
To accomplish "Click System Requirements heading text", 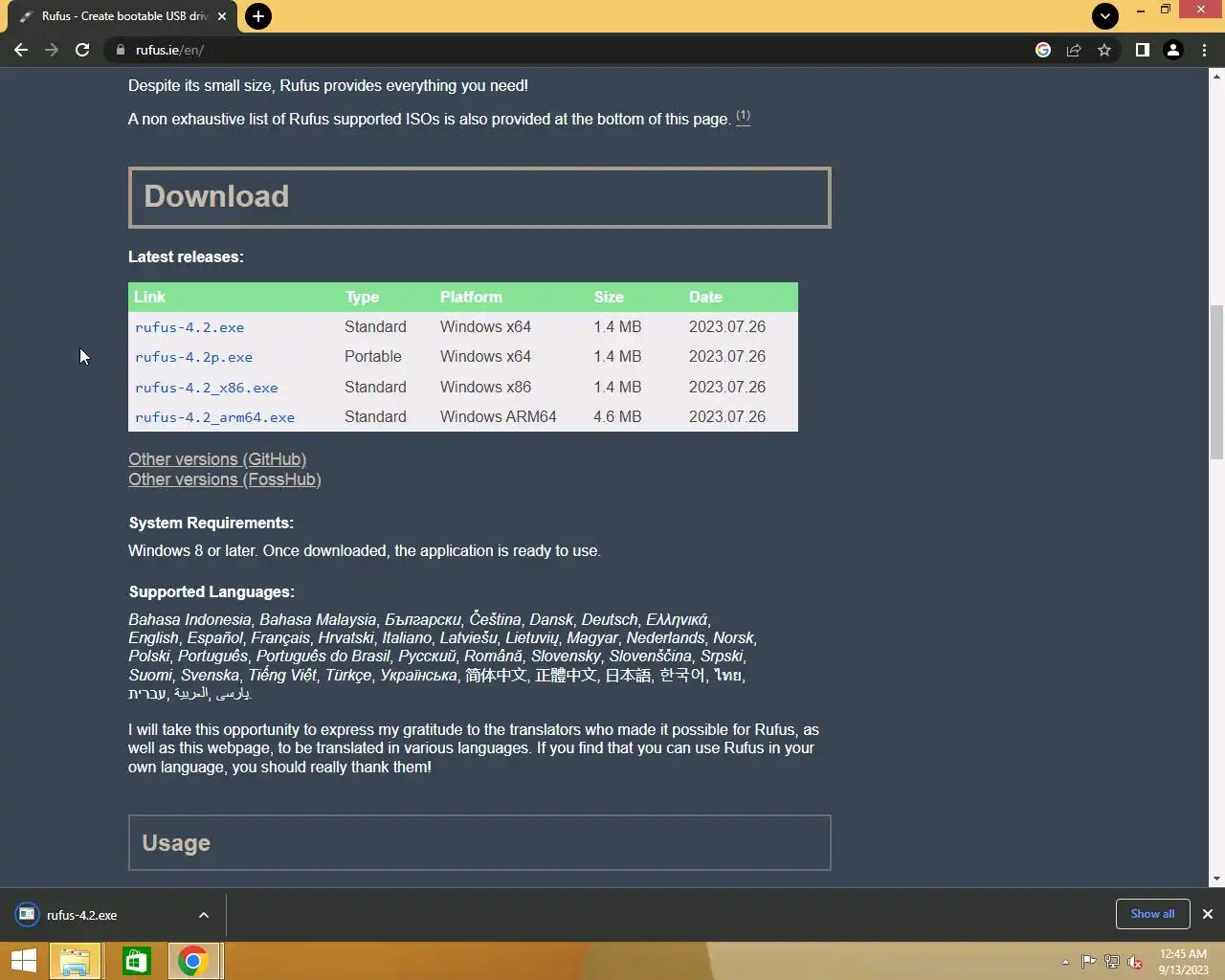I will coord(211,523).
